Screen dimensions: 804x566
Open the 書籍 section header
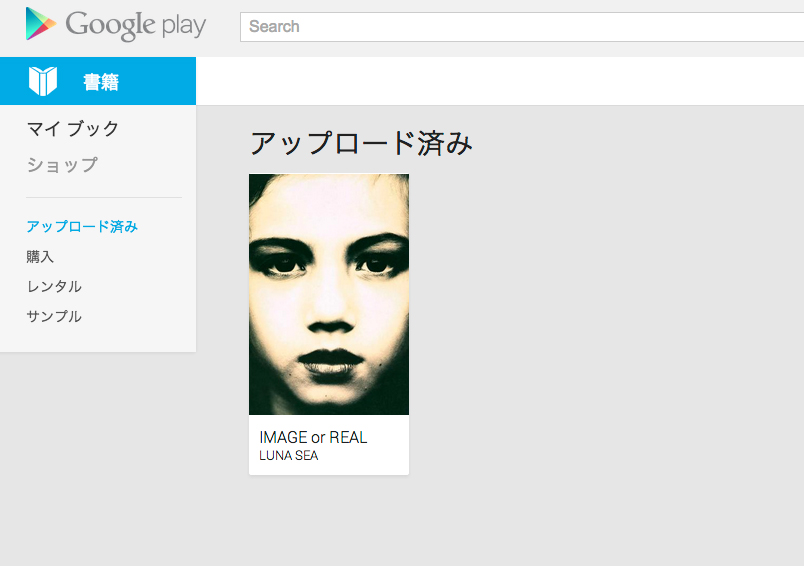click(98, 81)
